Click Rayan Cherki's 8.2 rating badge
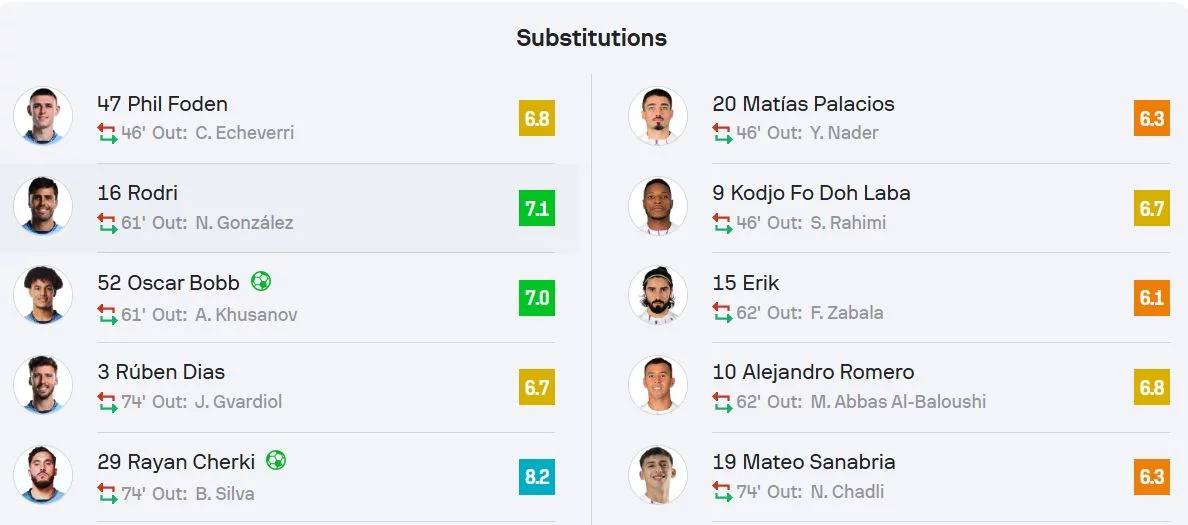 tap(536, 477)
